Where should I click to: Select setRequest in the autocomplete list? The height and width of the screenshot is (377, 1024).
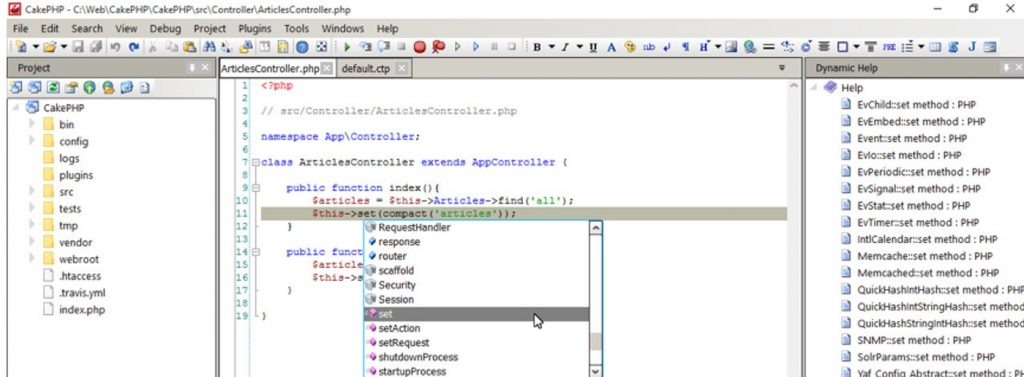pos(477,342)
